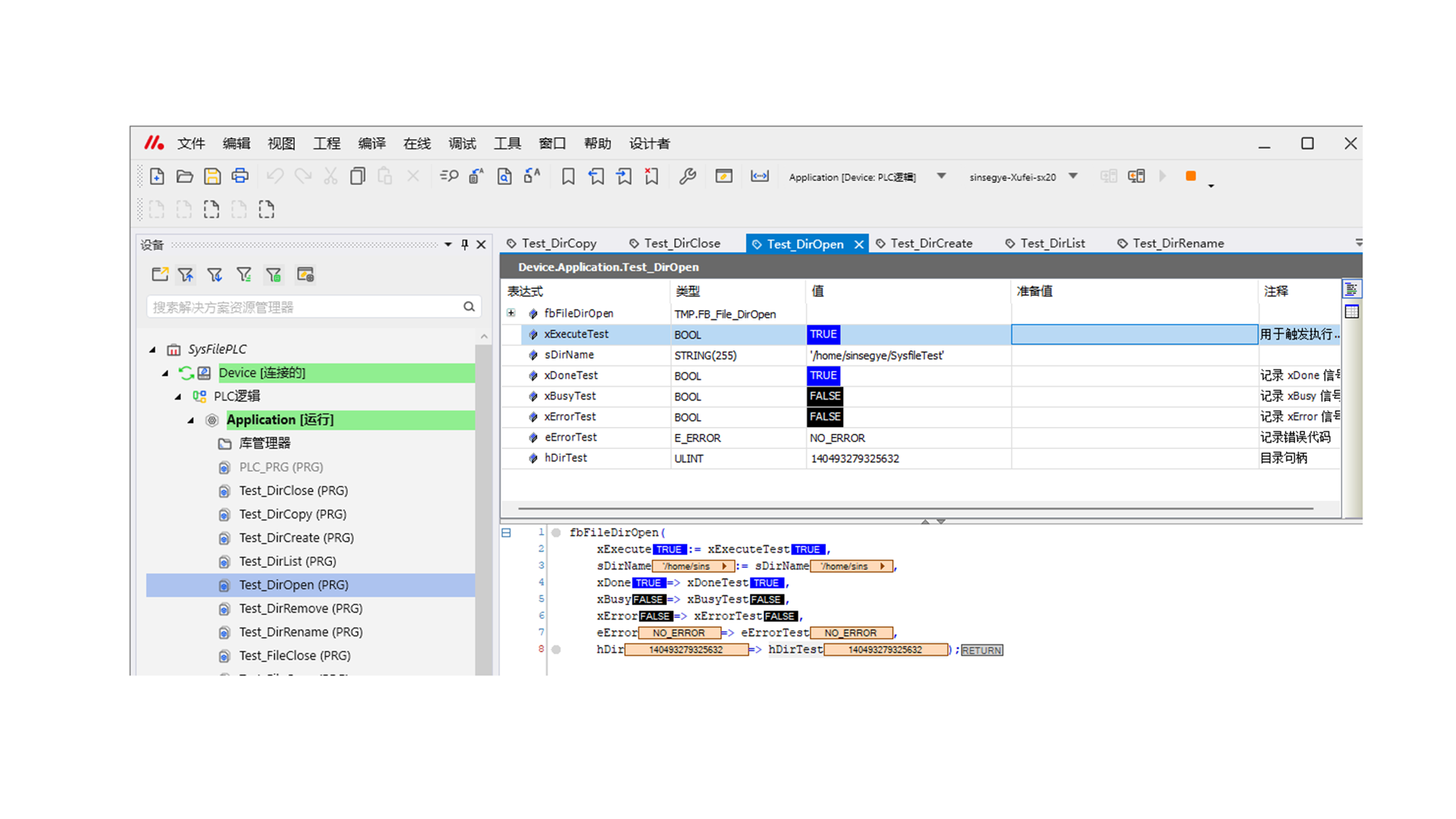Open Application [Device: PLC逻辑] dropdown
Screen dimensions: 1456x819
tap(941, 176)
